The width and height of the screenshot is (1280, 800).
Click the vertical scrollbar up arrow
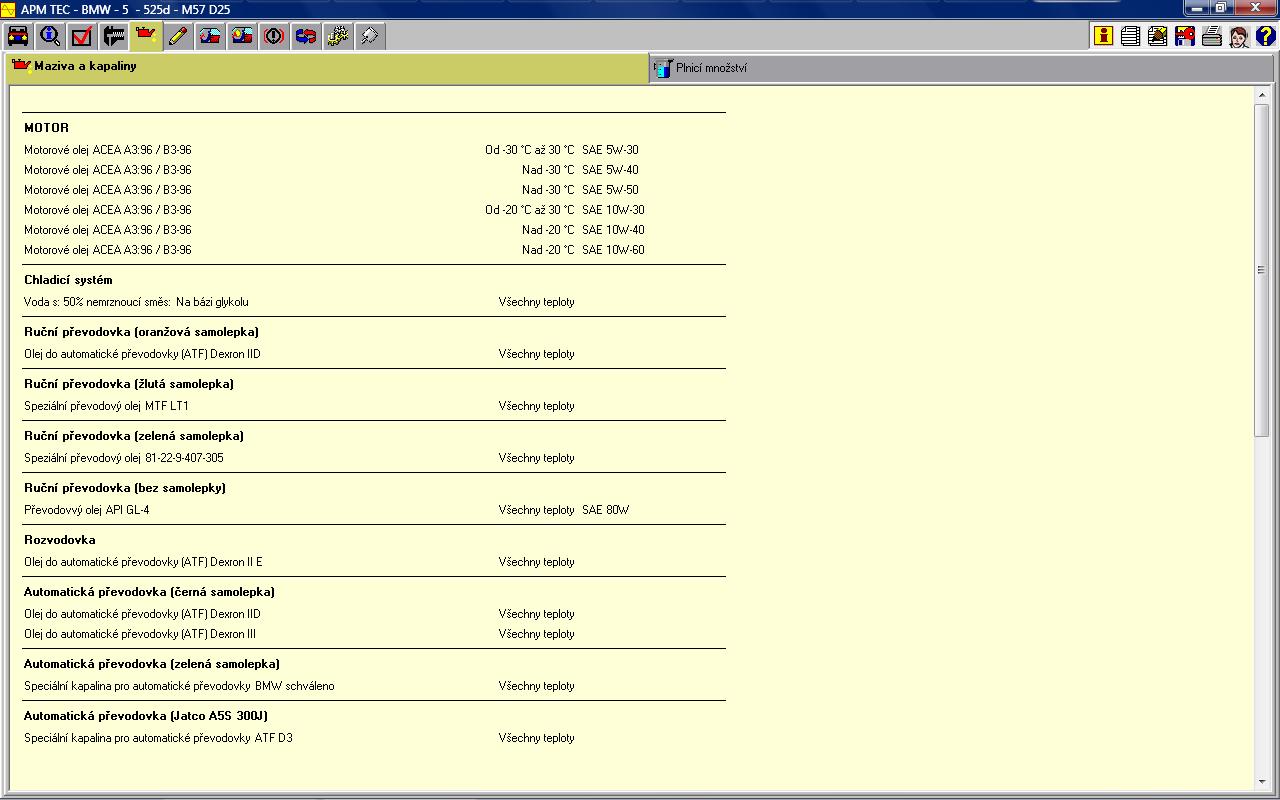coord(1262,95)
